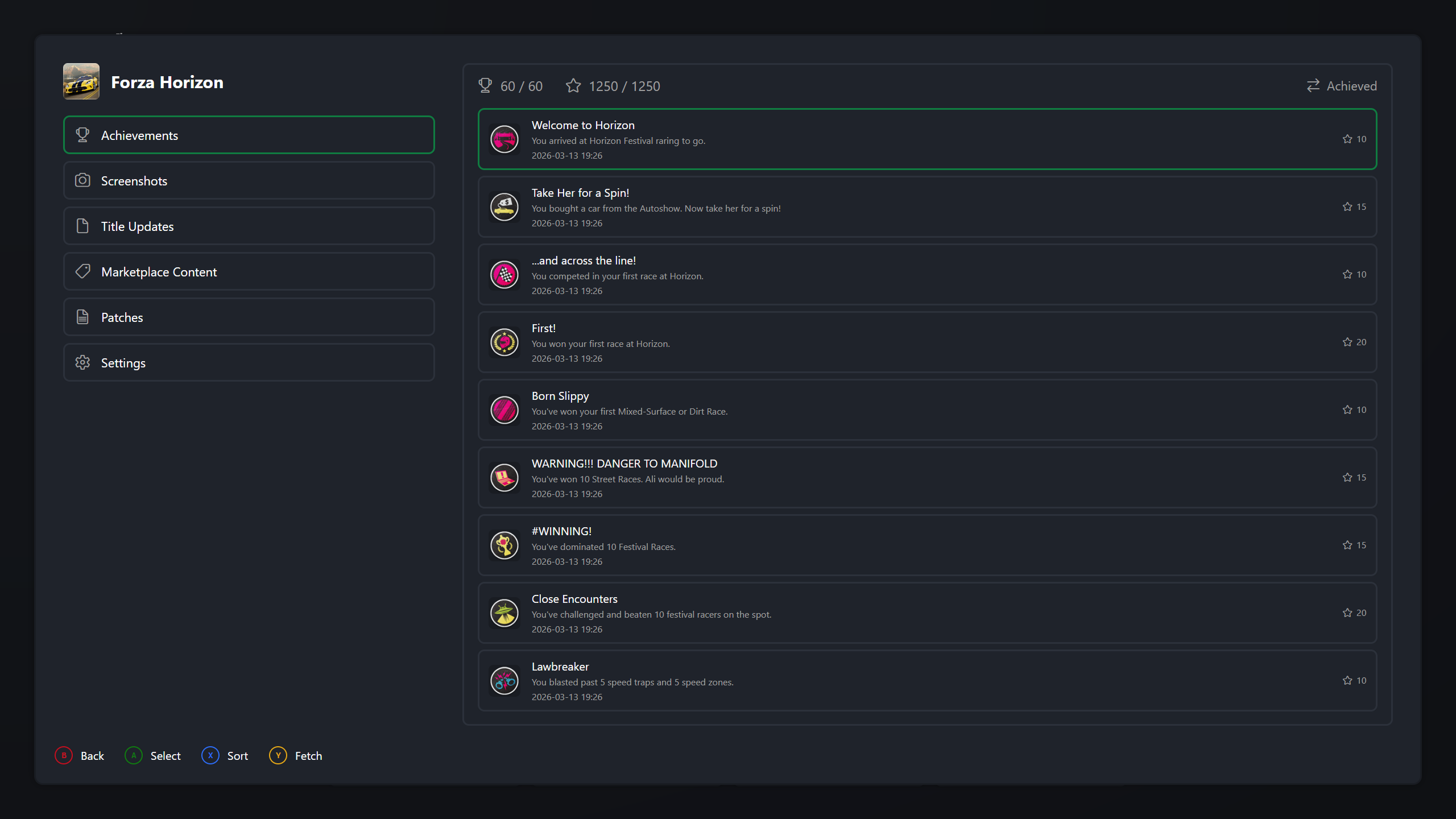This screenshot has width=1456, height=819.
Task: Click the 15 gamerscore value on #WINNING! row
Action: coord(1361,545)
